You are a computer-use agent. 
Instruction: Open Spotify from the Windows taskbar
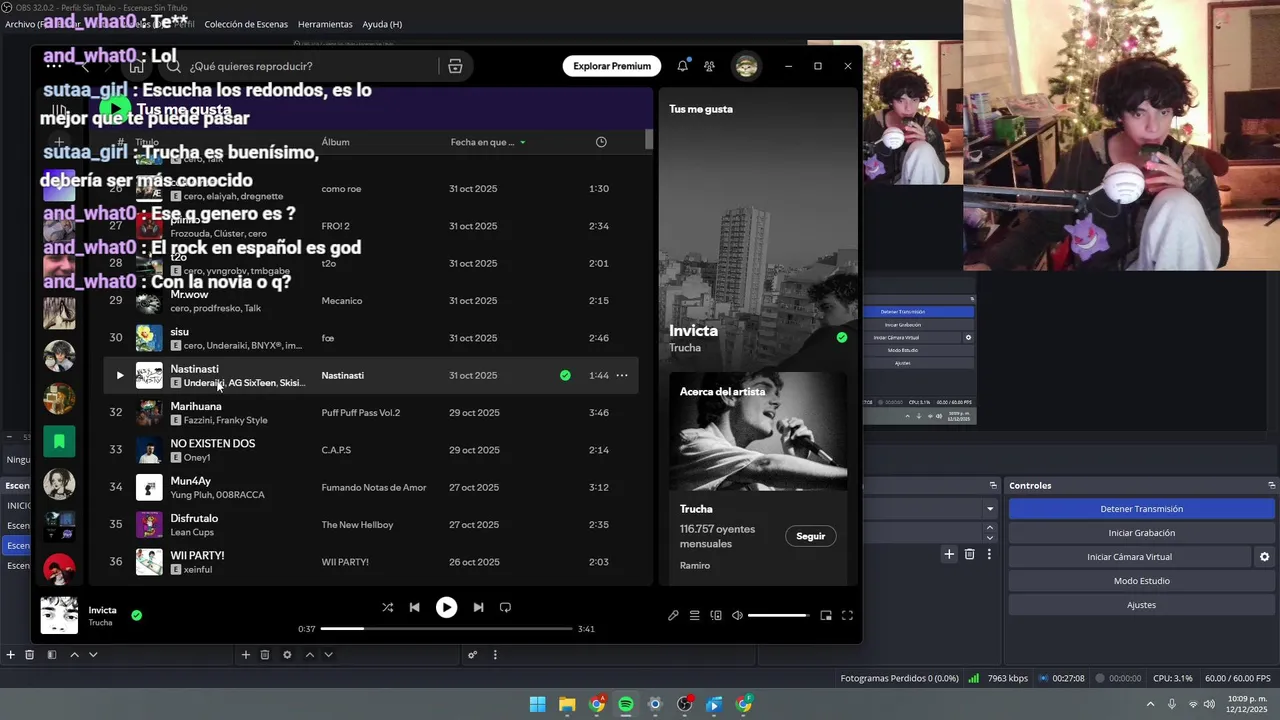626,704
